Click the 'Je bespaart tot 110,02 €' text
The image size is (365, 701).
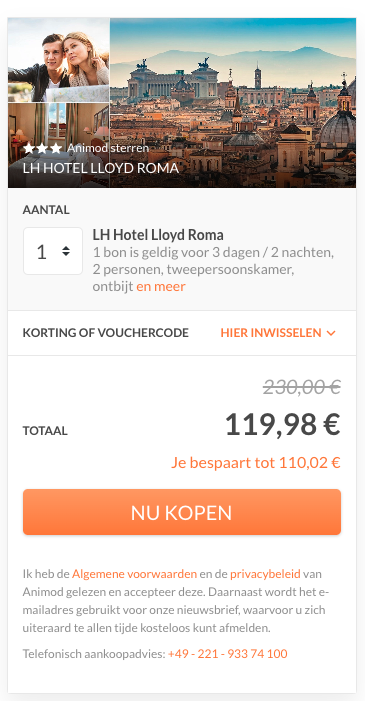(256, 463)
